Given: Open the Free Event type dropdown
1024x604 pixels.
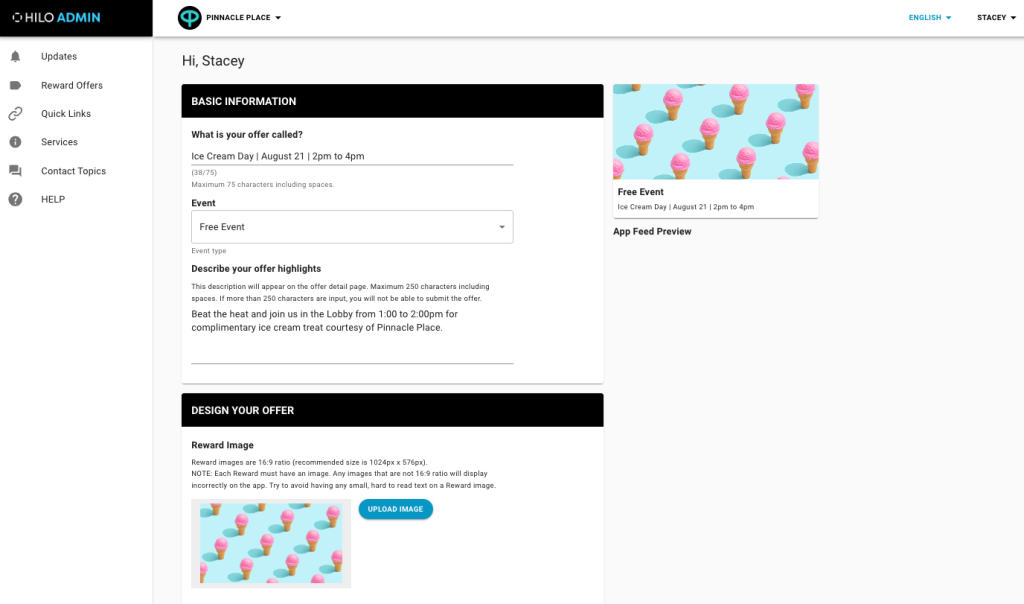Looking at the screenshot, I should (x=352, y=227).
